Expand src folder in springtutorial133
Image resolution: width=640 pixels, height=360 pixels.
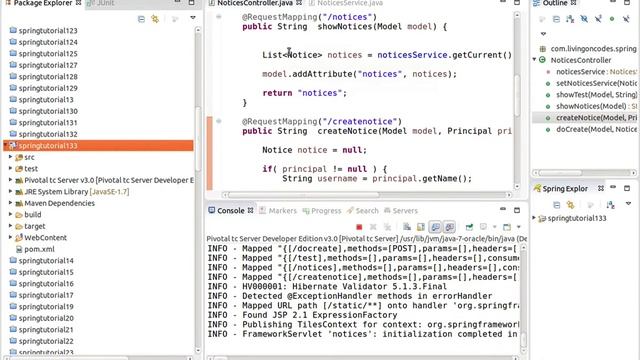(10, 157)
